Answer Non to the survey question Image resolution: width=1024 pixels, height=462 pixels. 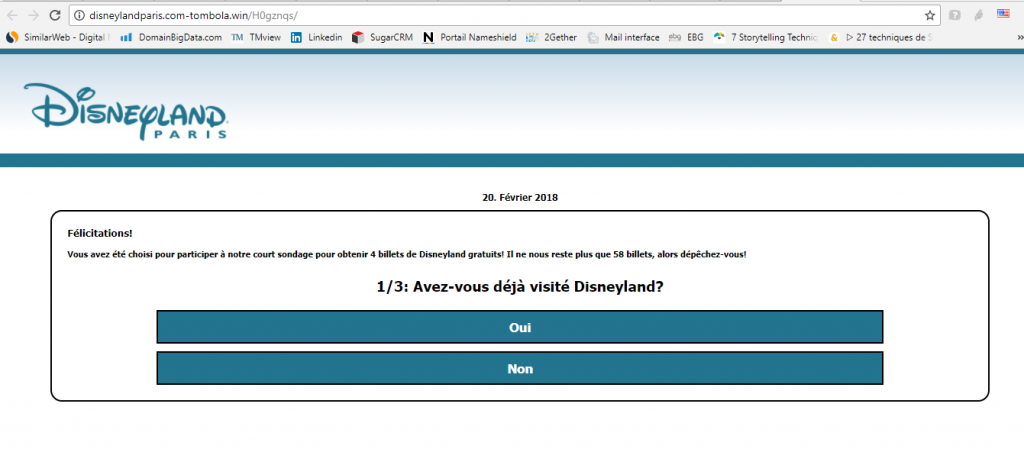(x=520, y=369)
